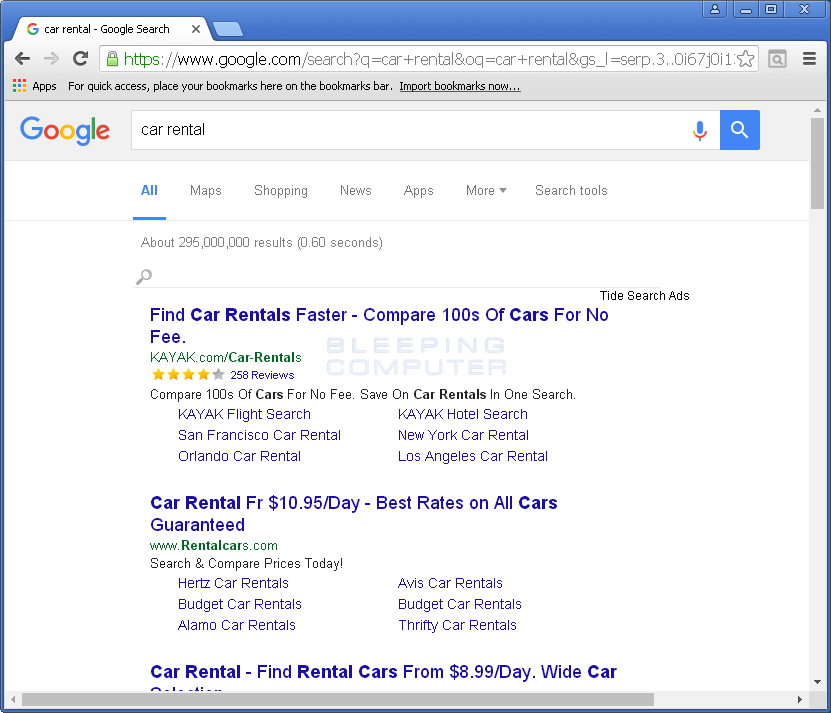The height and width of the screenshot is (713, 831).
Task: Click the green padlock security icon
Action: (x=112, y=59)
